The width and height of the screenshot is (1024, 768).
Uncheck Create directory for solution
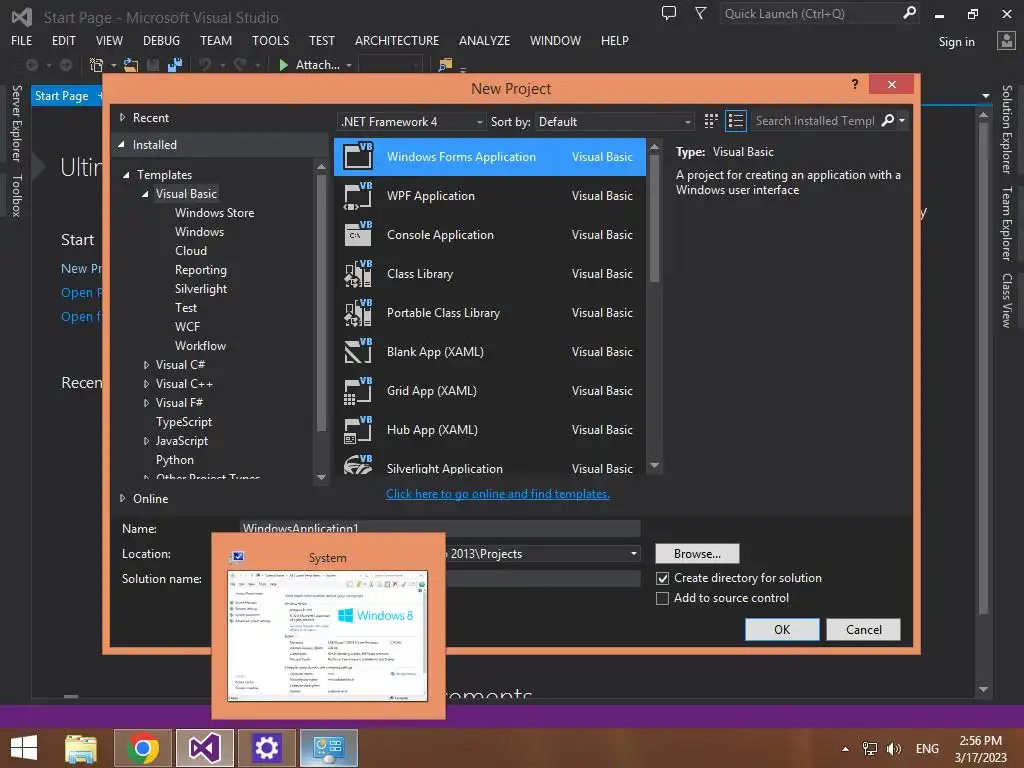tap(663, 579)
